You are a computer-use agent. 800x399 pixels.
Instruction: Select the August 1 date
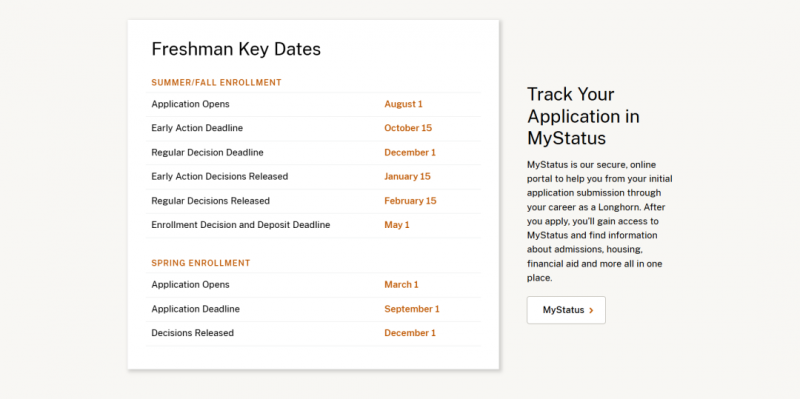pos(403,104)
